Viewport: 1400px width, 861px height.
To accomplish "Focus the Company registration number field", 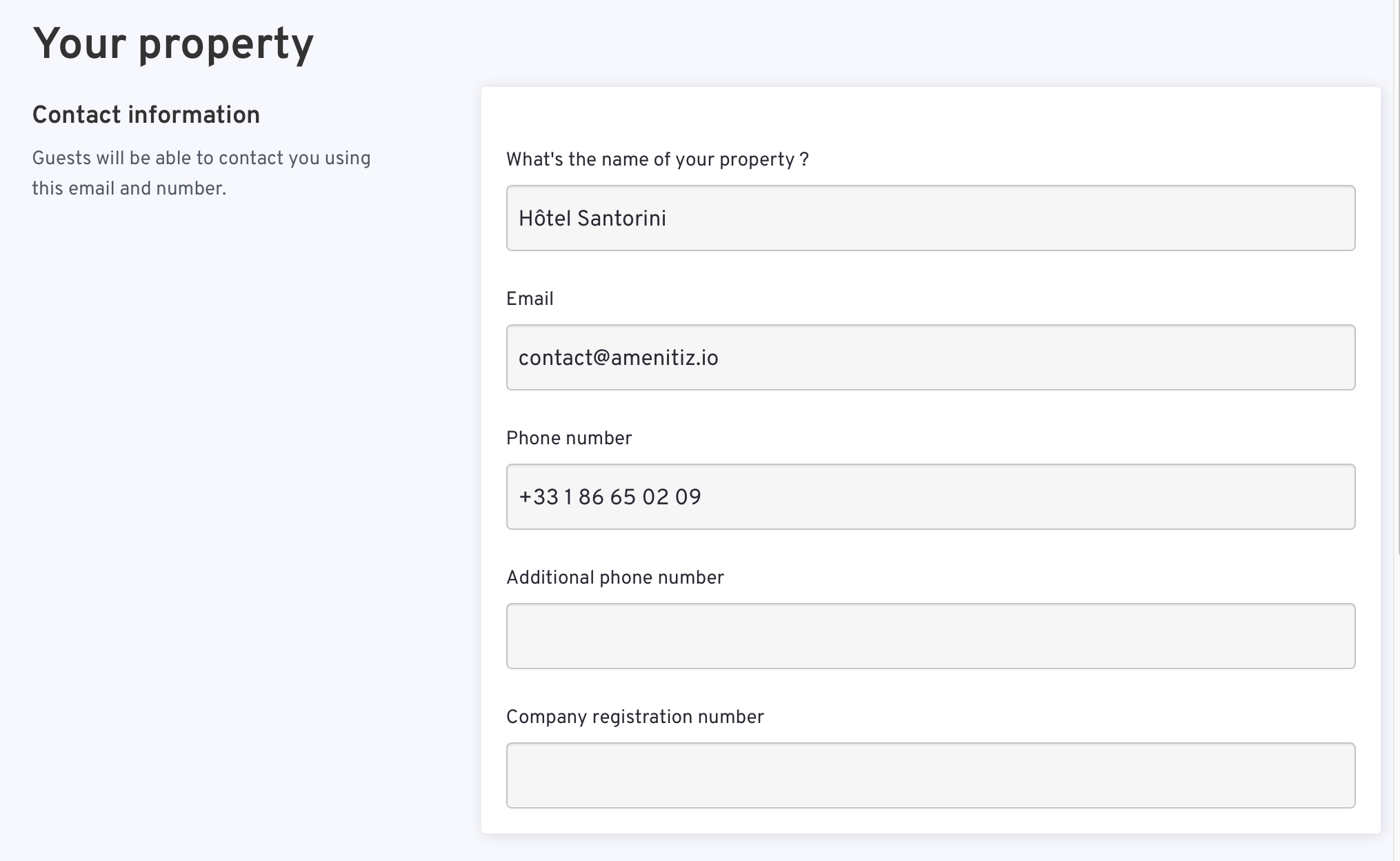I will [x=930, y=775].
